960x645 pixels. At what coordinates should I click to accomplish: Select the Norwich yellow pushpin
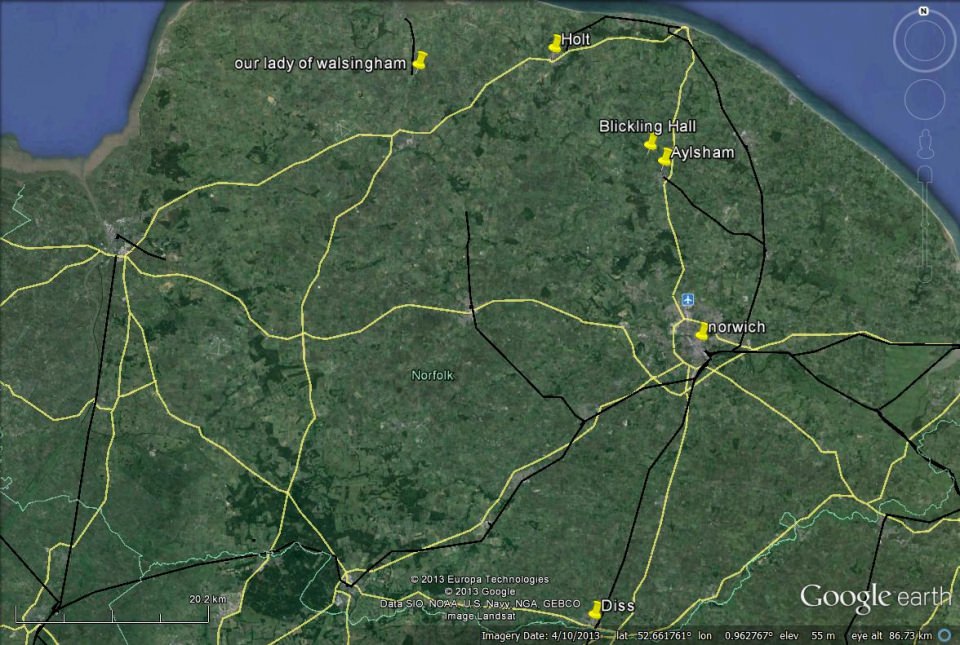[x=701, y=332]
